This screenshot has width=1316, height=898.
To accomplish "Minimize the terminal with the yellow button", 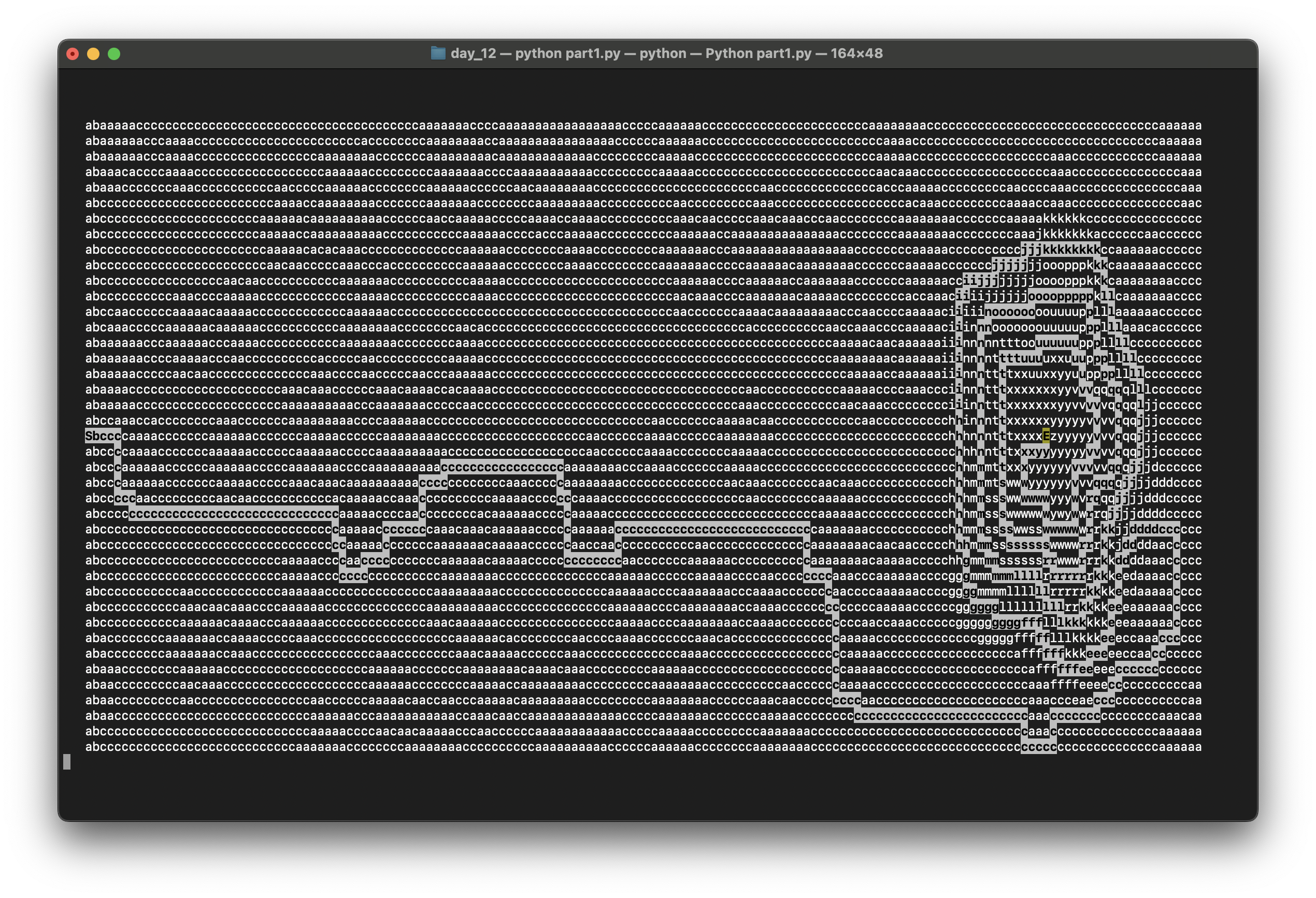I will click(x=93, y=54).
